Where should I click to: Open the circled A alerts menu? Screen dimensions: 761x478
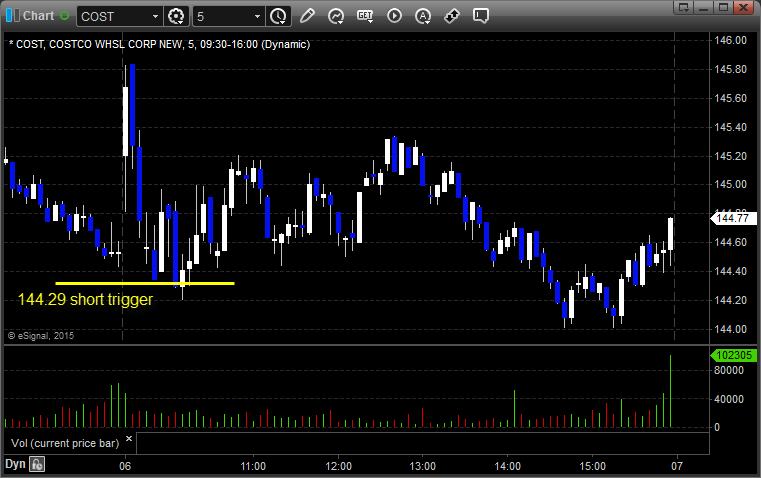[423, 16]
